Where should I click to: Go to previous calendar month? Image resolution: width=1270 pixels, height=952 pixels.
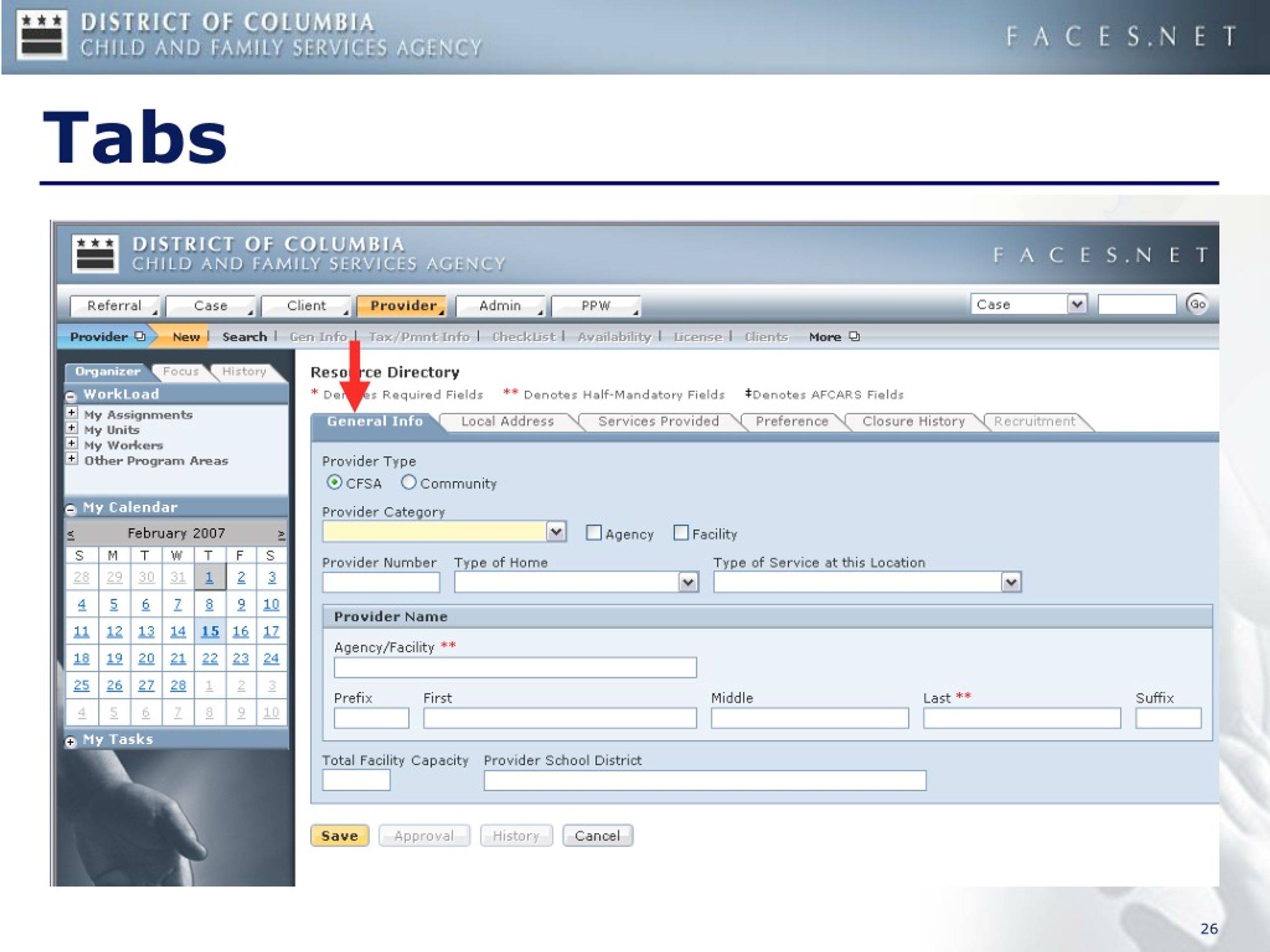70,535
